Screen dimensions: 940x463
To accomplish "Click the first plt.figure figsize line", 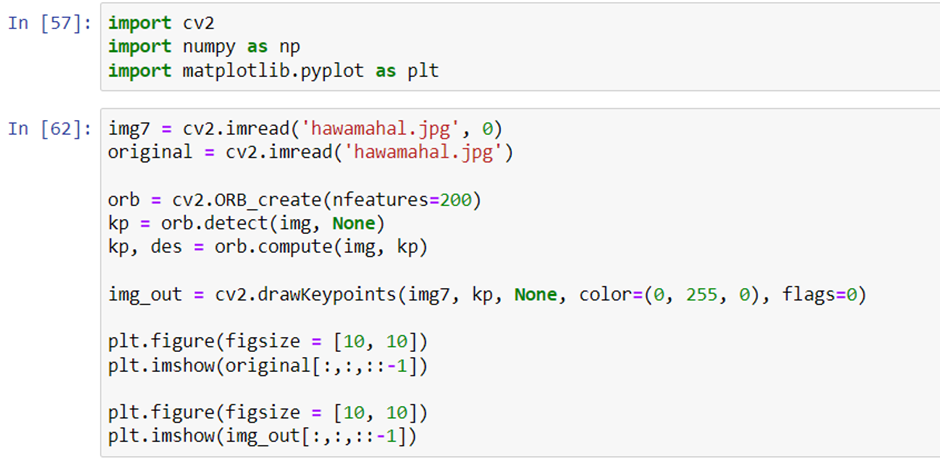I will [268, 342].
